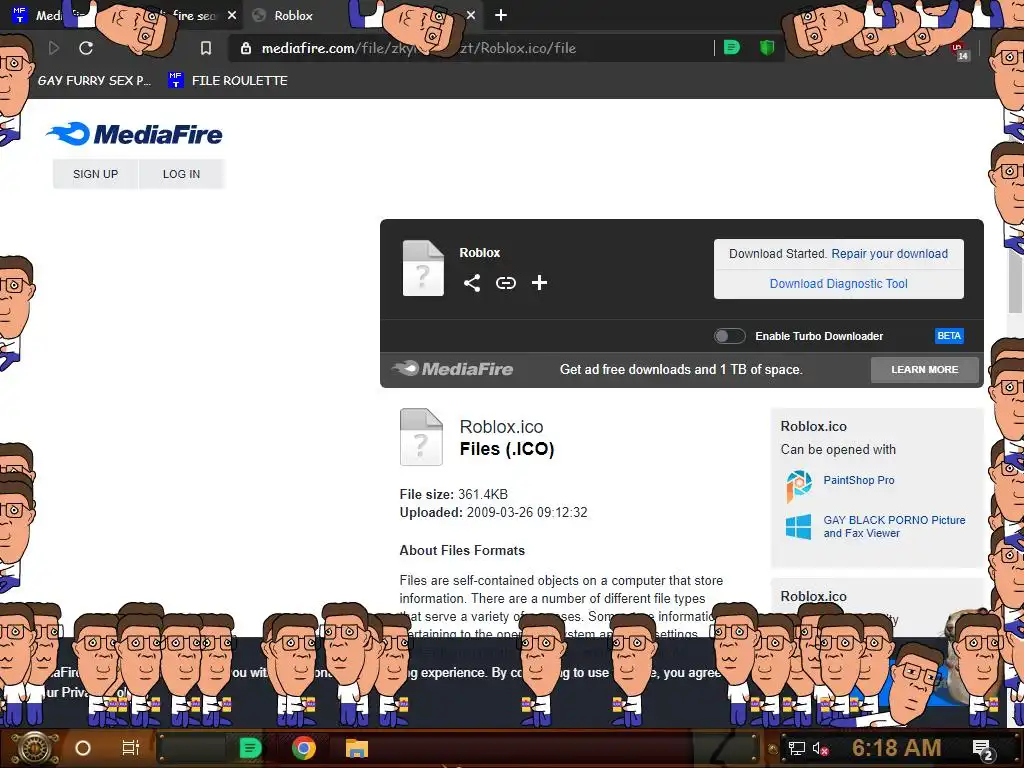Bookmark this page using the bookmark icon

coord(206,48)
